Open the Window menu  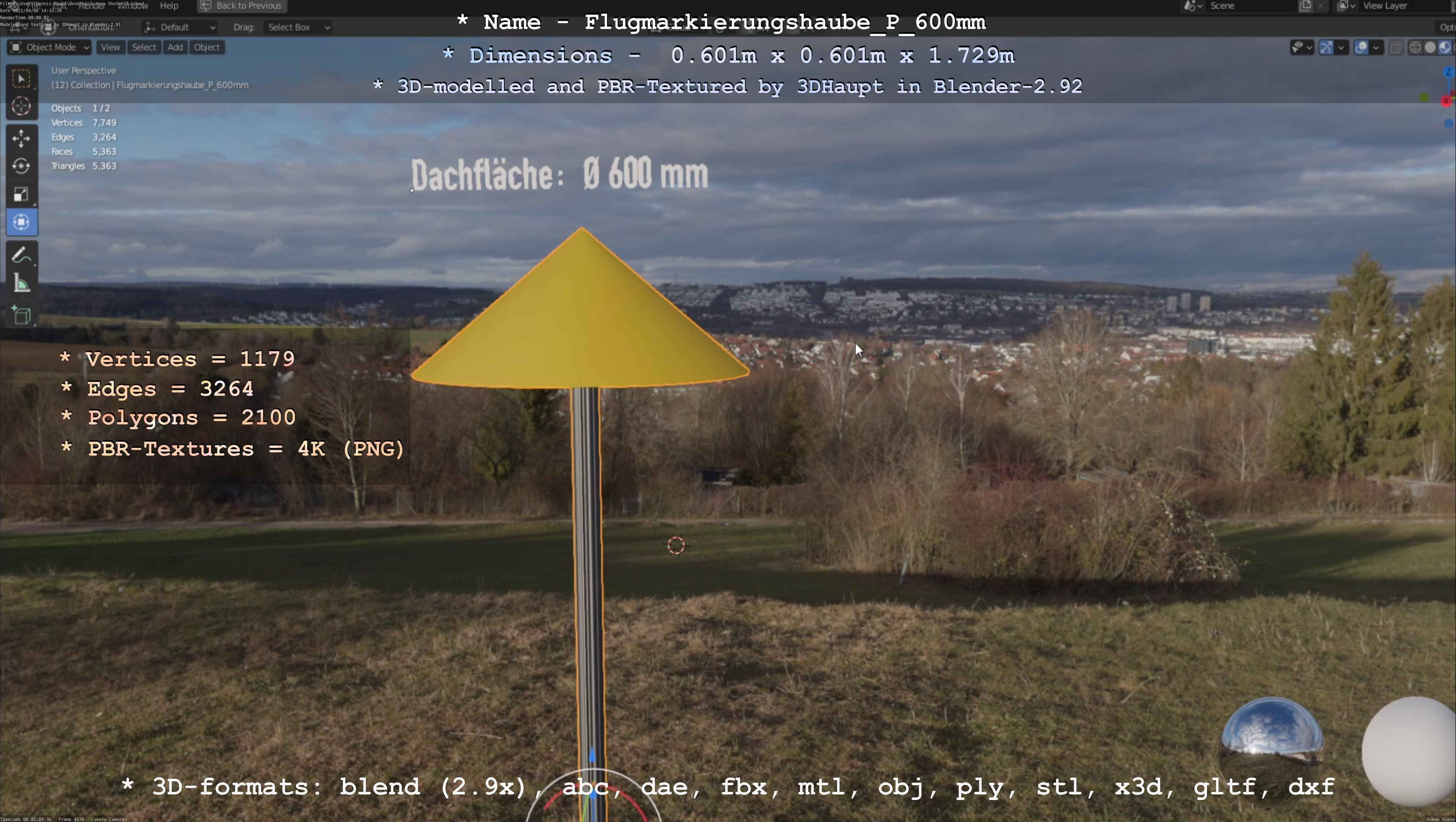coord(132,6)
